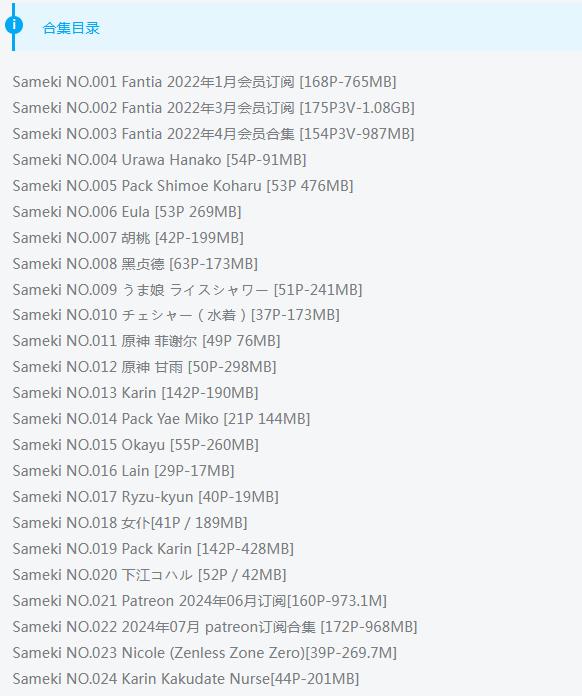Select Sameki NO.017 Ryzu-kyun line

pos(146,497)
